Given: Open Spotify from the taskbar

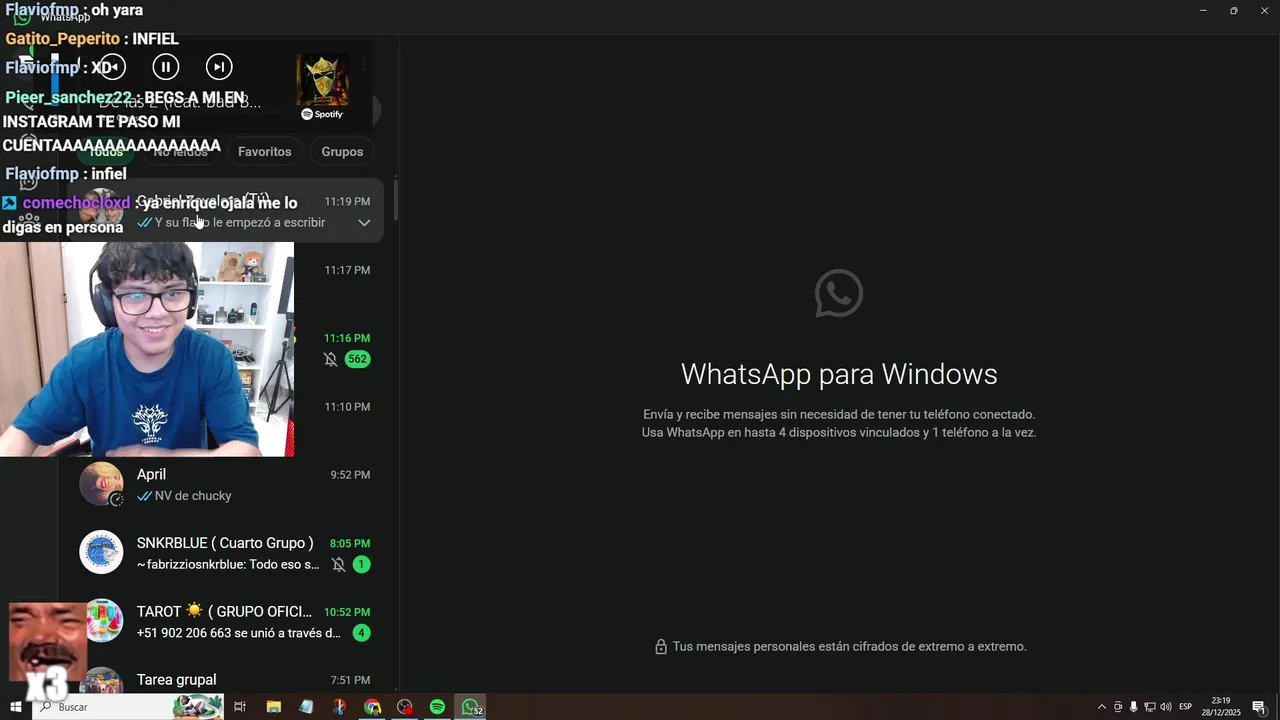Looking at the screenshot, I should [437, 707].
